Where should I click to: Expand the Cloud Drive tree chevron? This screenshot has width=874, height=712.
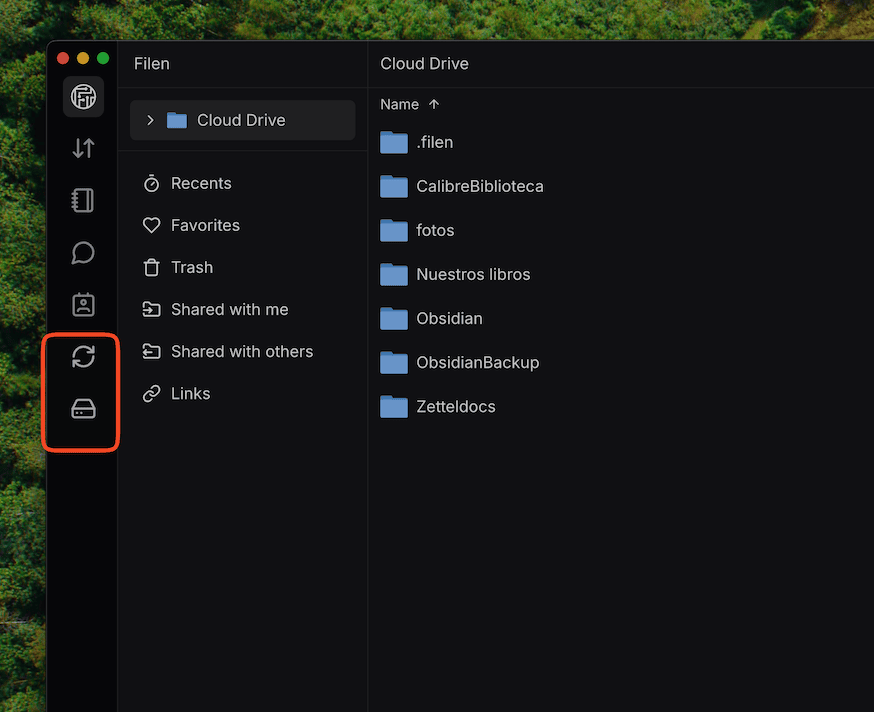tap(150, 120)
